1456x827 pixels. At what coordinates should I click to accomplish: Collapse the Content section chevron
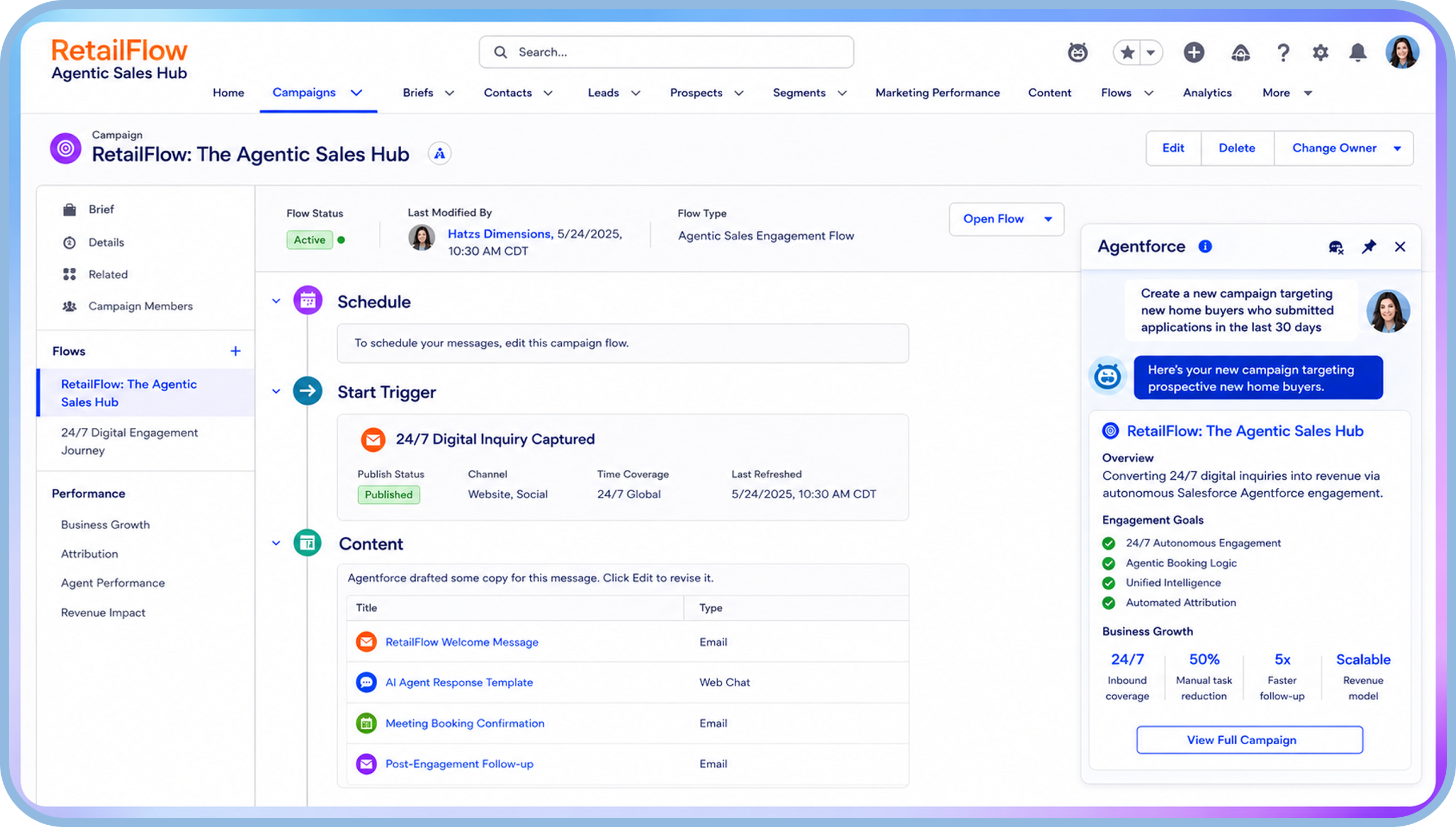coord(276,543)
